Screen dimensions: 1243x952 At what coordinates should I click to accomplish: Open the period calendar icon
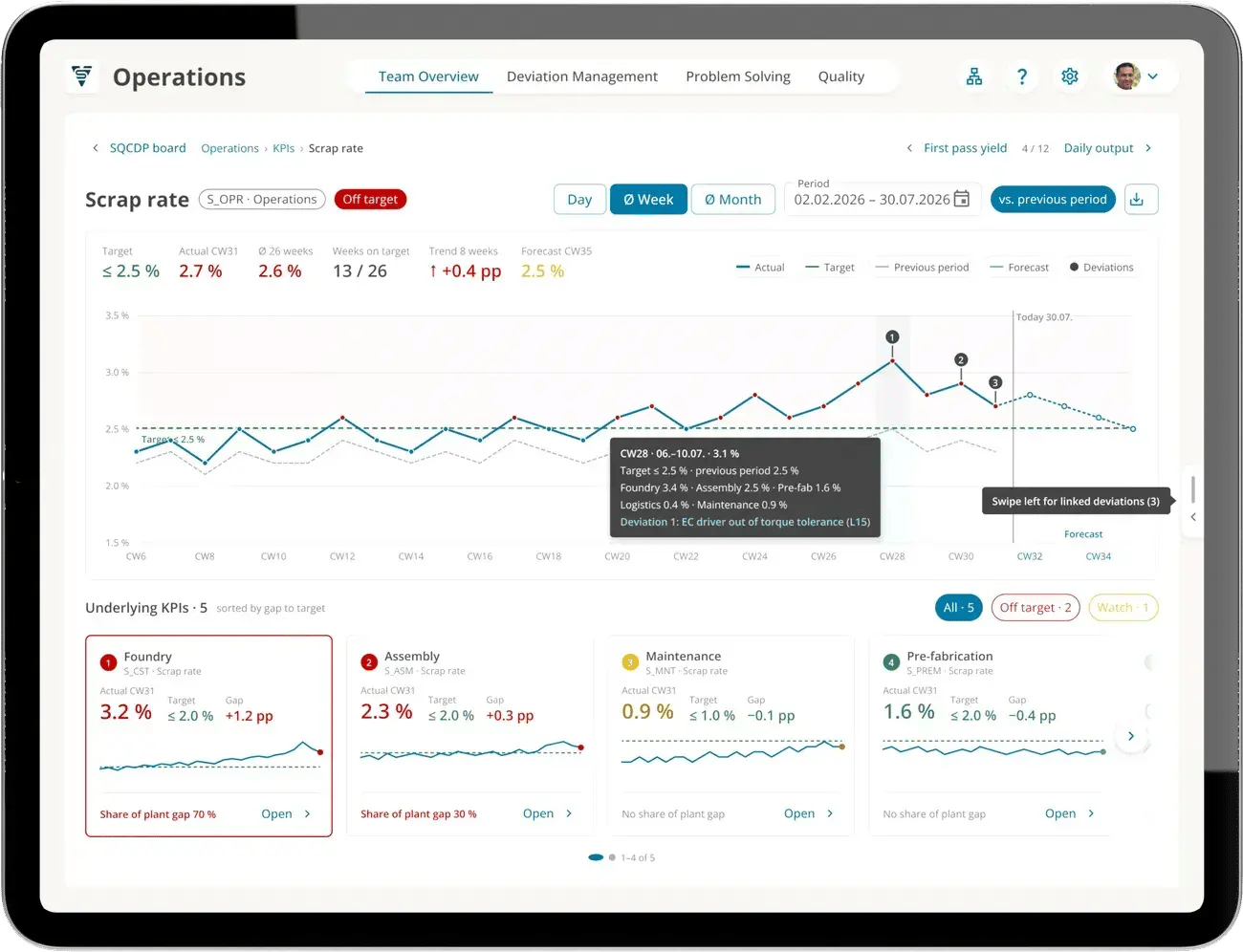pos(961,199)
